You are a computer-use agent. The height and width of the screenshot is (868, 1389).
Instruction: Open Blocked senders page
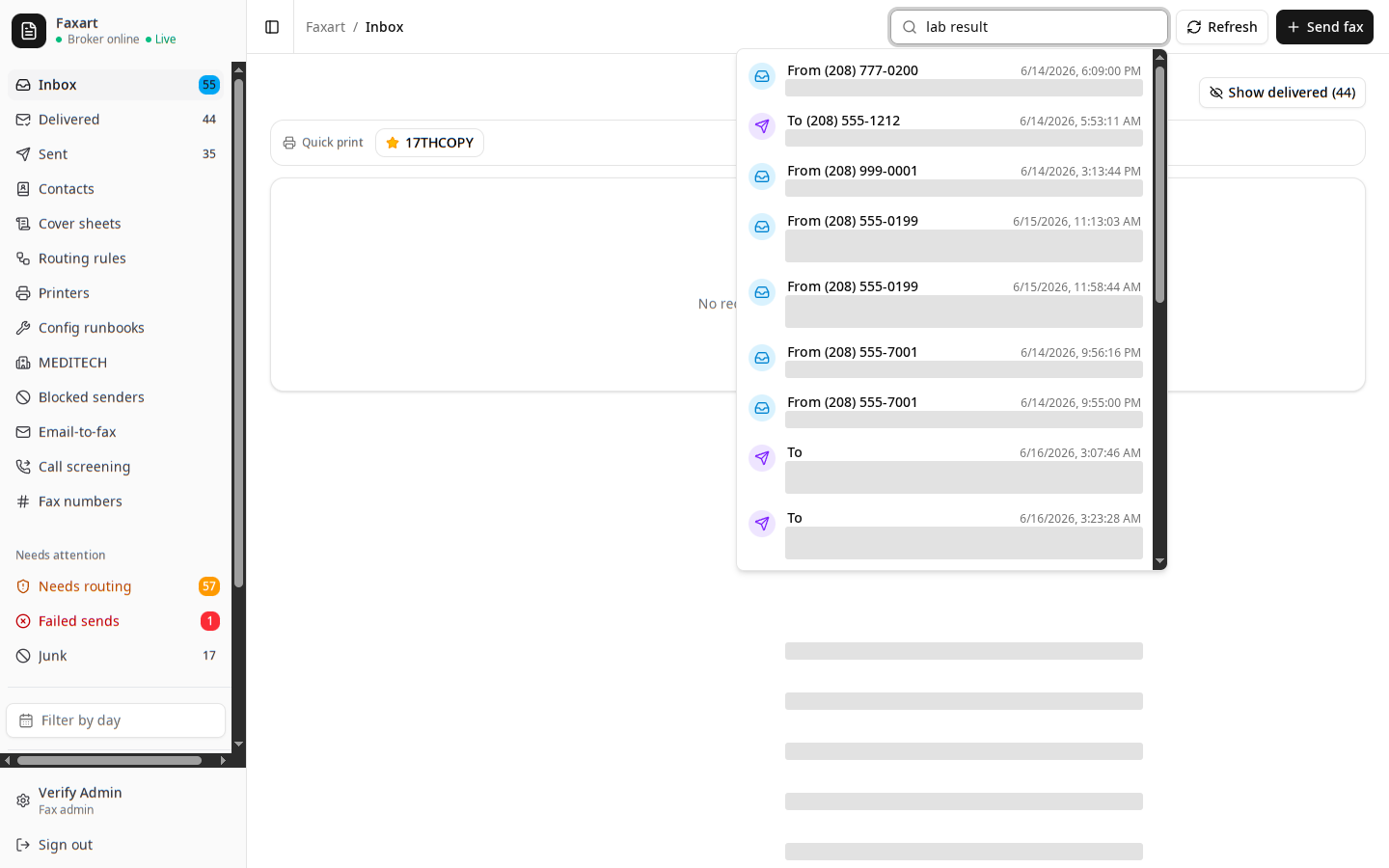coord(116,397)
